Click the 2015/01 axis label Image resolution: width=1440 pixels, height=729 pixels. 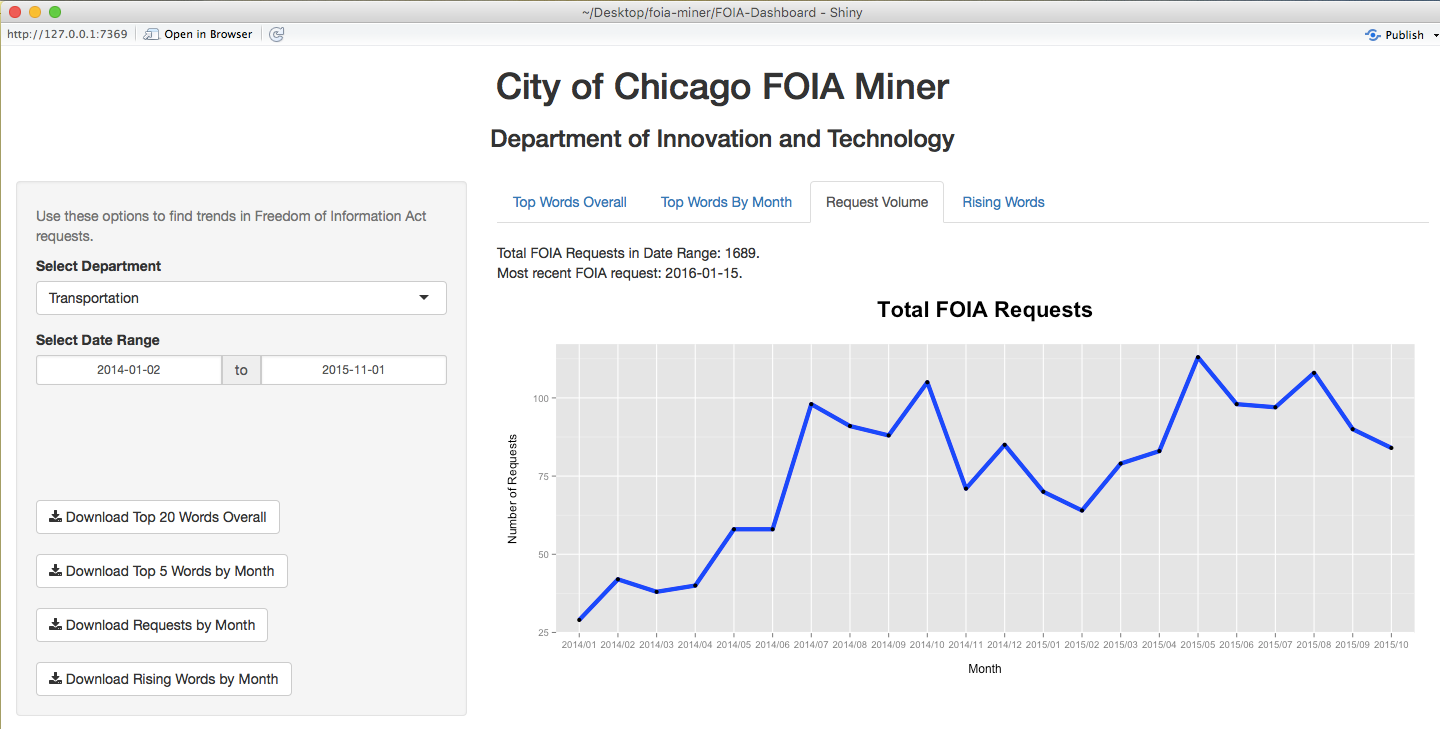pos(1043,645)
